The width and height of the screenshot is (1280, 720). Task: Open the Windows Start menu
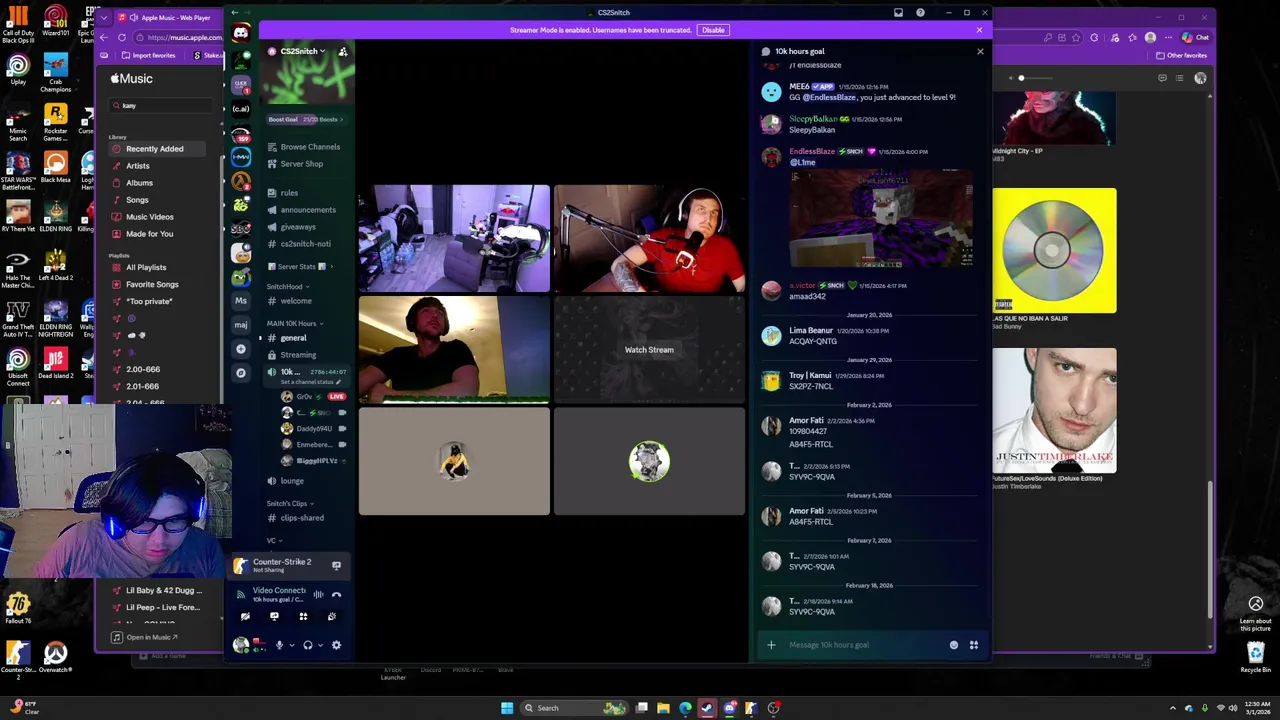[507, 708]
